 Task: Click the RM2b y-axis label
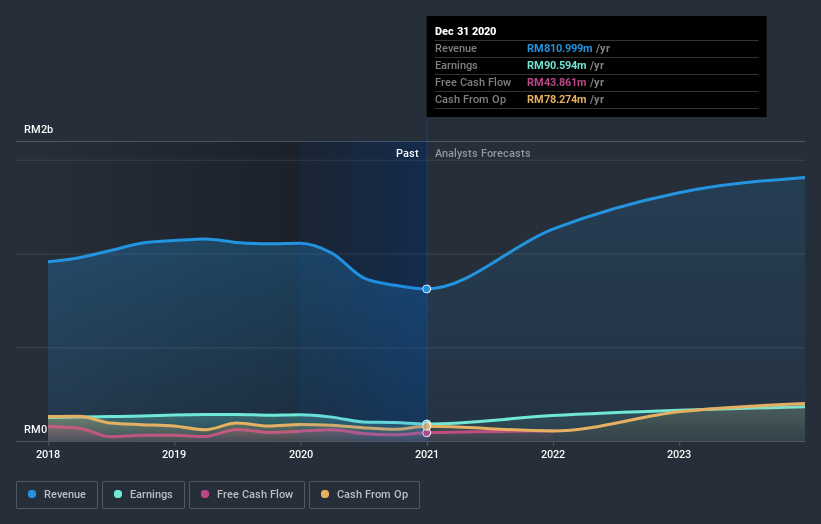[38, 129]
